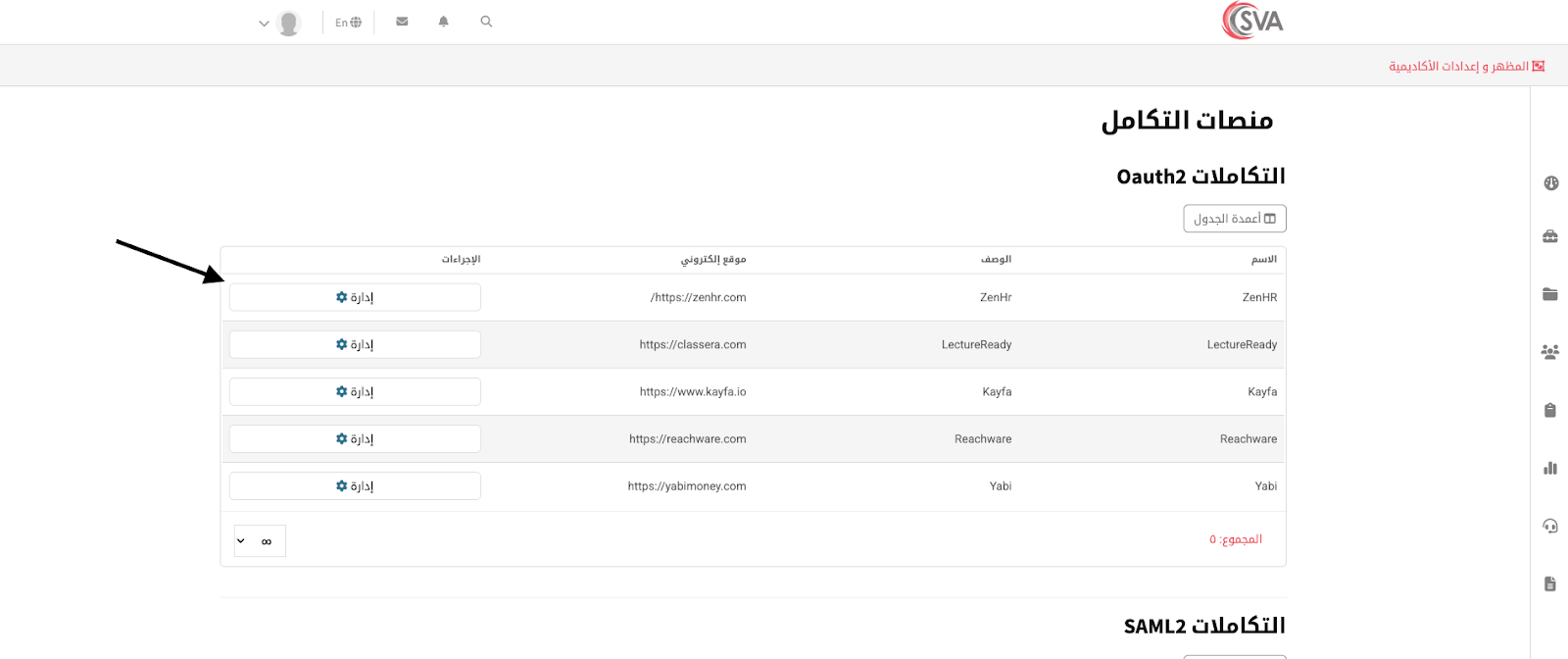The height and width of the screenshot is (659, 1568).
Task: Open the dashboard icon in right sidebar
Action: click(x=1550, y=183)
